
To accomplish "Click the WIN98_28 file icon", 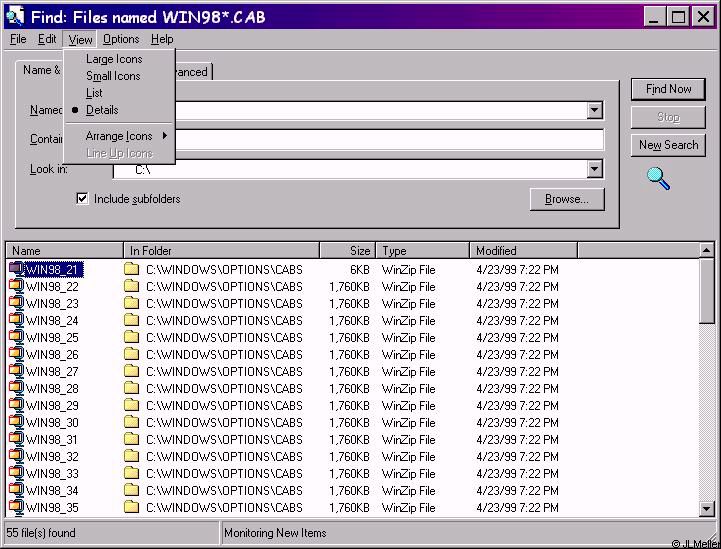I will [16, 388].
